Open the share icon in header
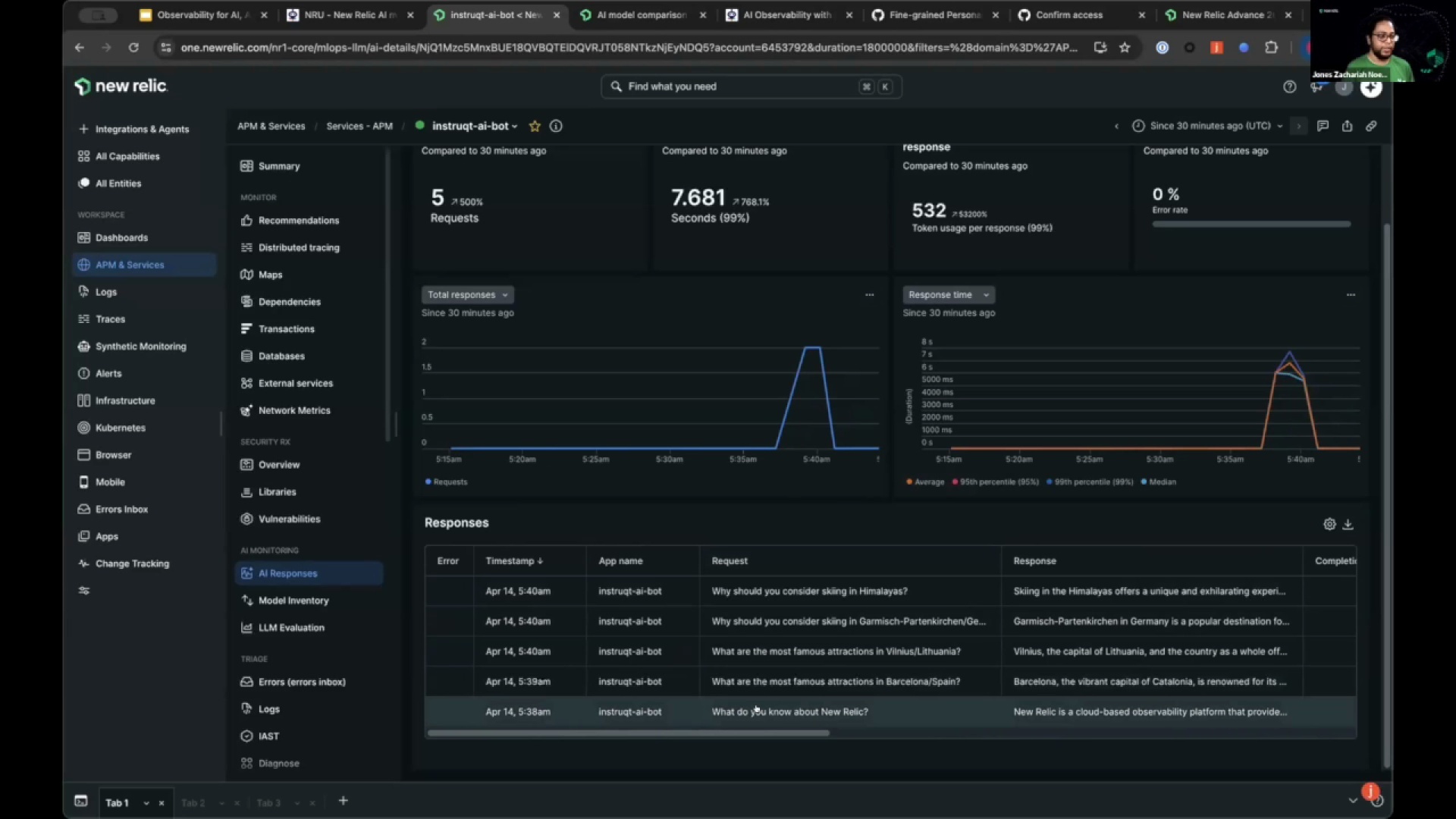Image resolution: width=1456 pixels, height=819 pixels. tap(1347, 126)
